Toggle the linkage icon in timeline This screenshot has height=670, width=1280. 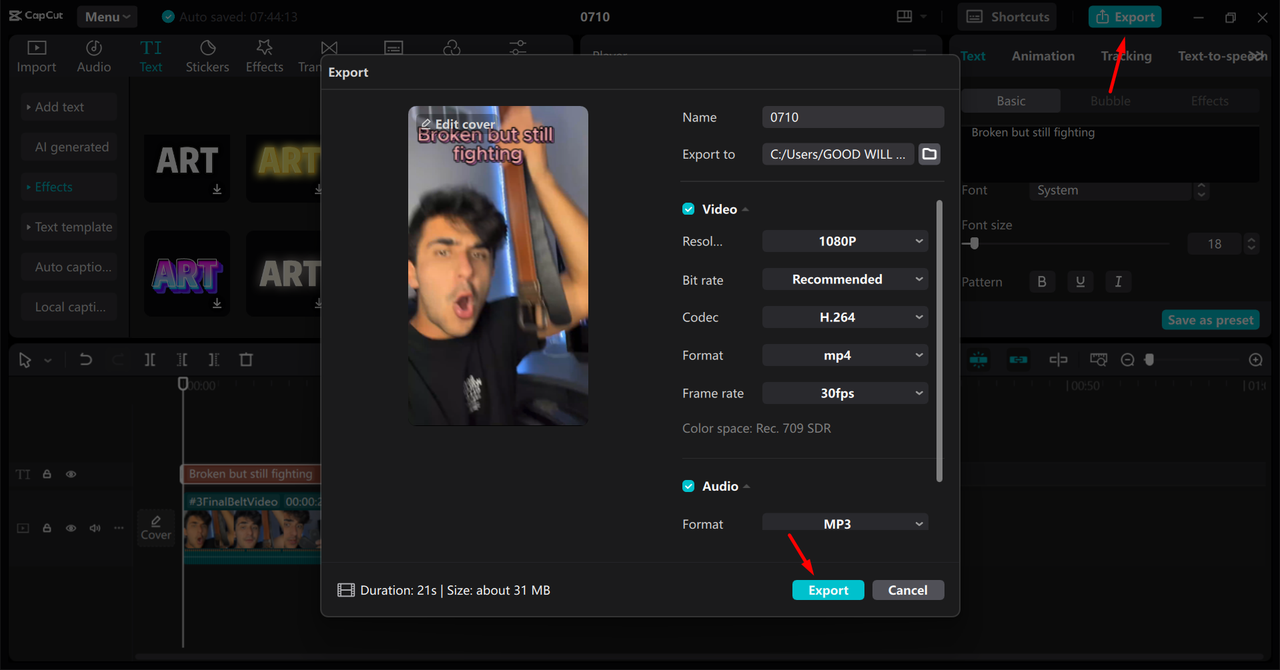point(1018,360)
